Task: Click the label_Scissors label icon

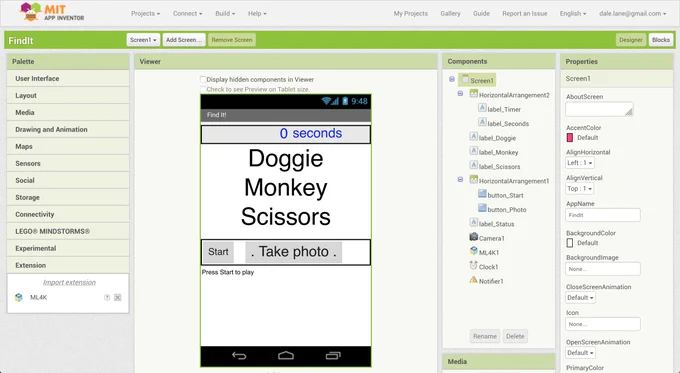Action: coord(474,165)
